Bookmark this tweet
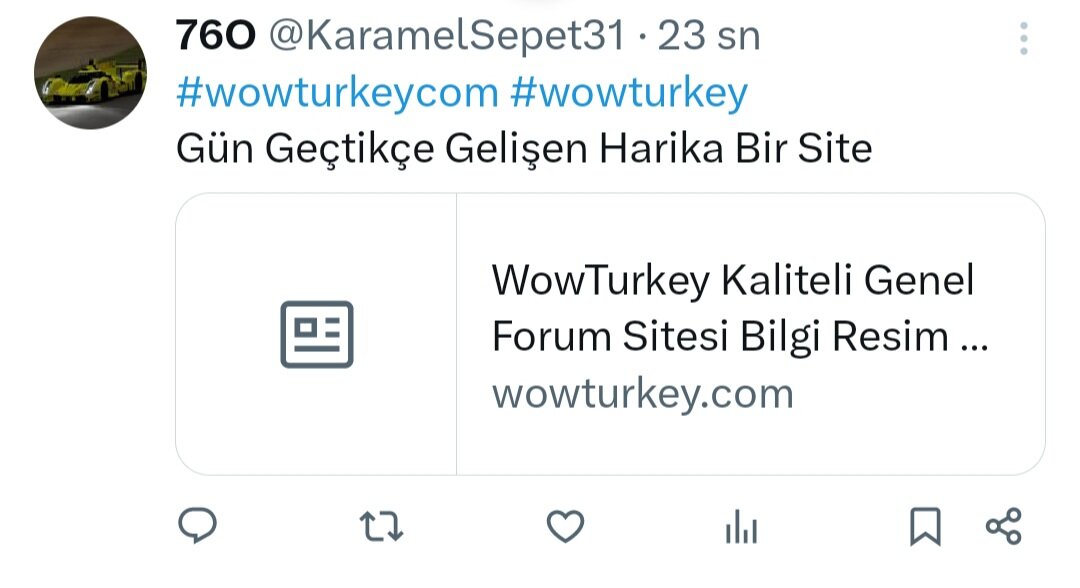Image resolution: width=1080 pixels, height=588 pixels. click(x=925, y=527)
